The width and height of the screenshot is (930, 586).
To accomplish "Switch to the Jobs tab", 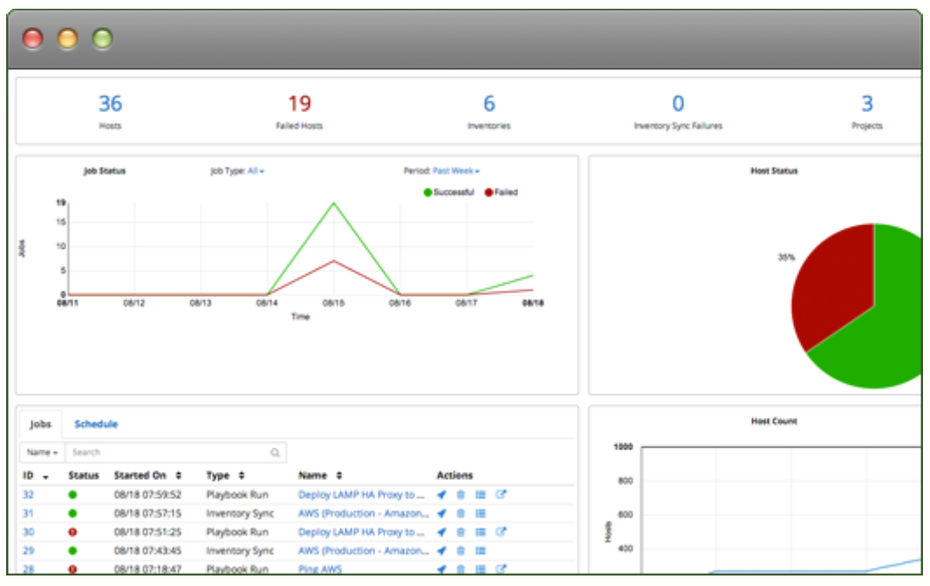I will click(40, 424).
